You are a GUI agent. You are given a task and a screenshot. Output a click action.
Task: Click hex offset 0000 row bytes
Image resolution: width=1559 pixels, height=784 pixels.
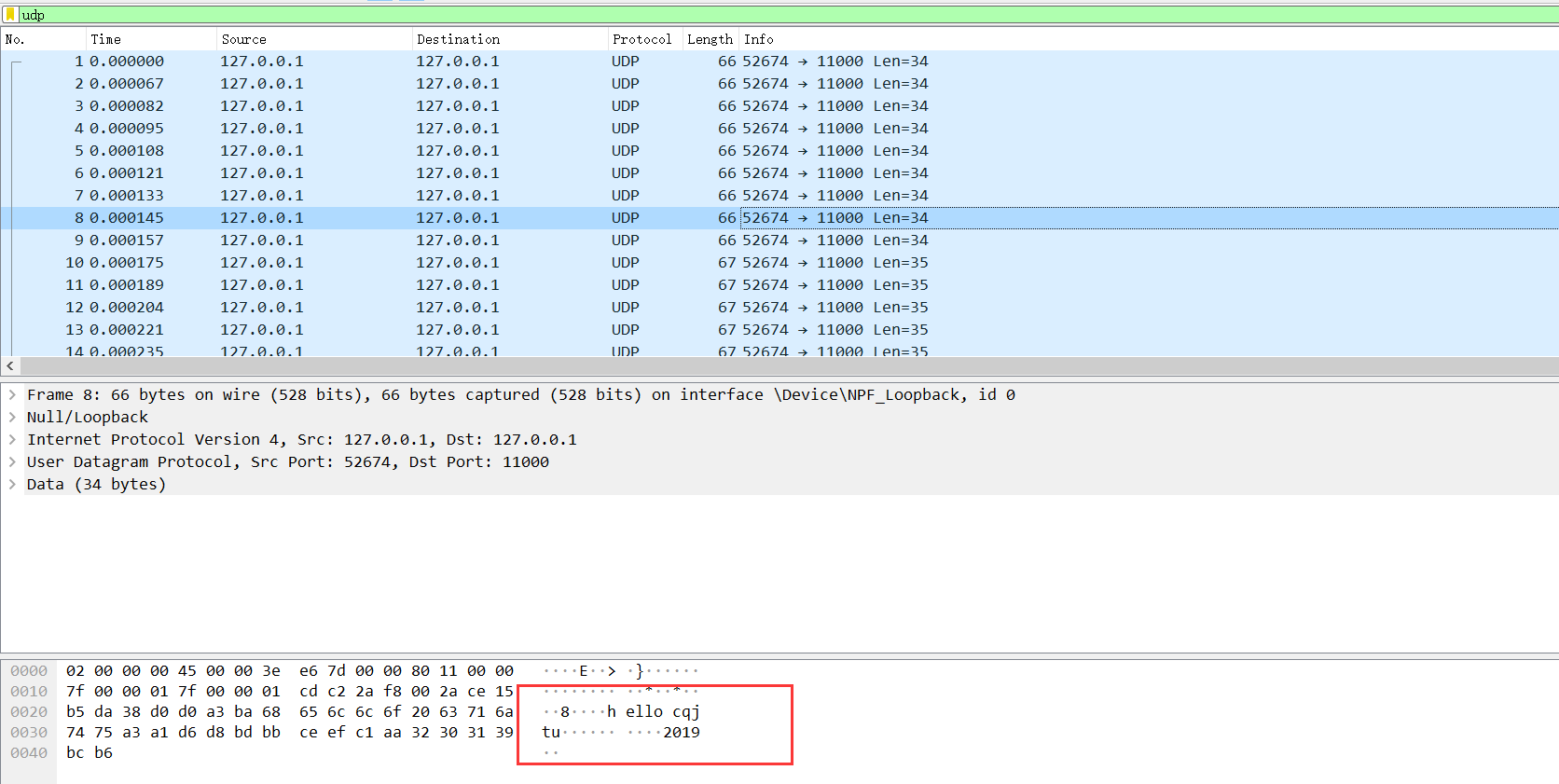pos(289,671)
